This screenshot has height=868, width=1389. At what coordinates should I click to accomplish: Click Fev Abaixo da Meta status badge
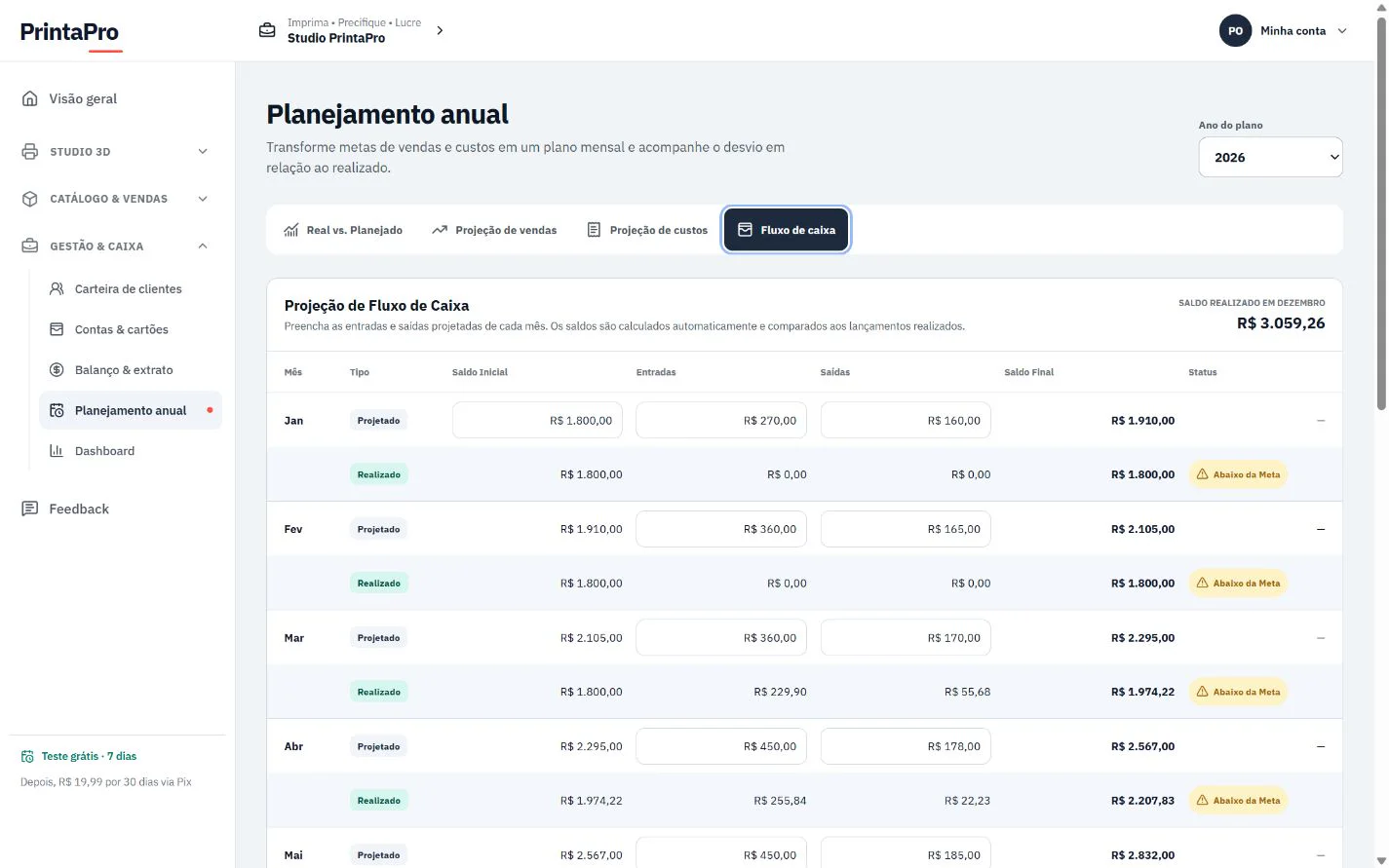tap(1238, 584)
